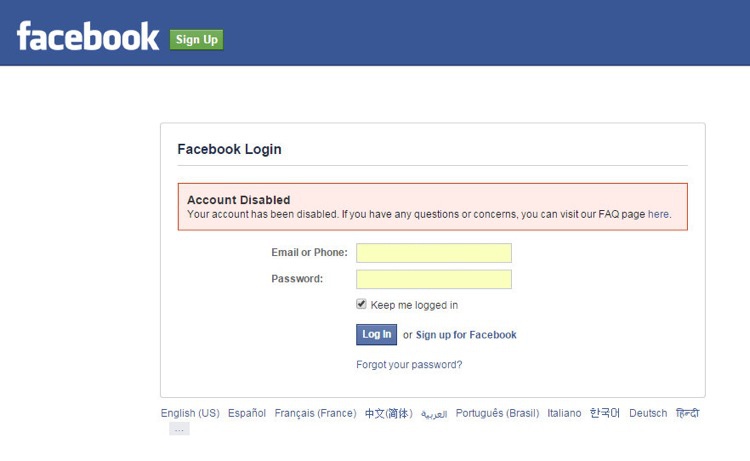The width and height of the screenshot is (750, 461).
Task: Click the green Sign Up button
Action: pos(196,39)
